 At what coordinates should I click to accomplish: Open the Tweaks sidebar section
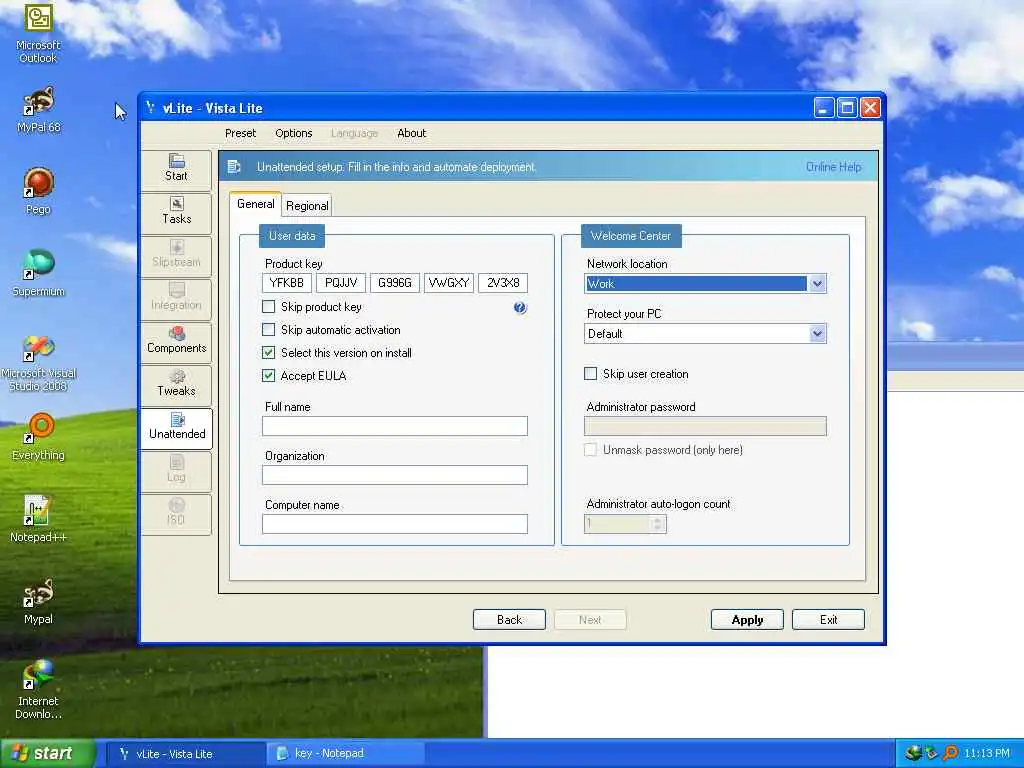pos(176,384)
